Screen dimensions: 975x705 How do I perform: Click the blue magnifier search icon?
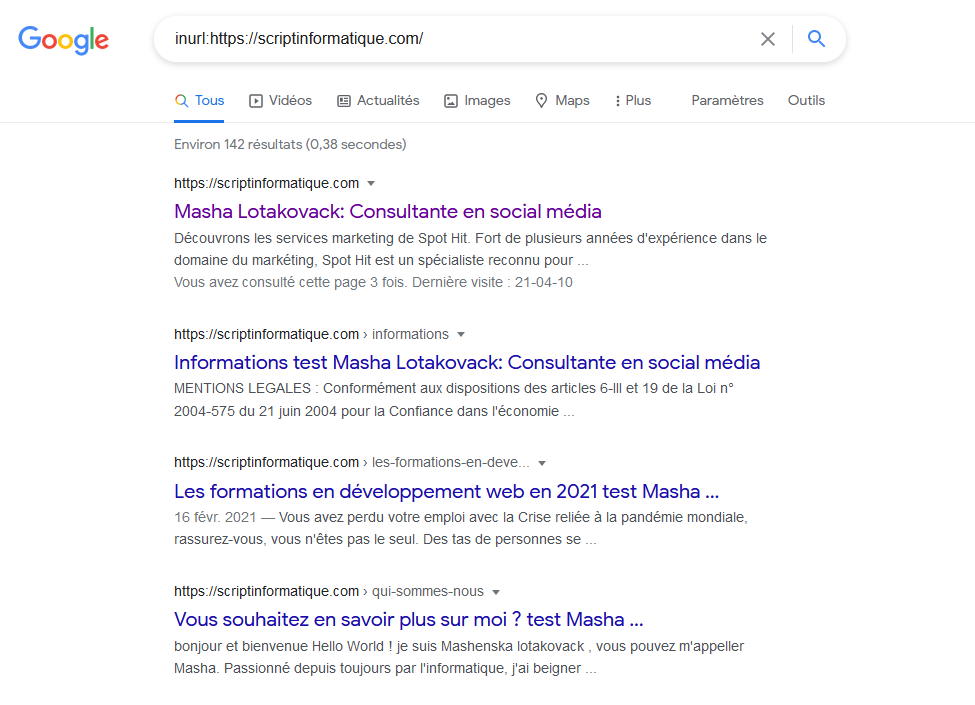coord(816,39)
